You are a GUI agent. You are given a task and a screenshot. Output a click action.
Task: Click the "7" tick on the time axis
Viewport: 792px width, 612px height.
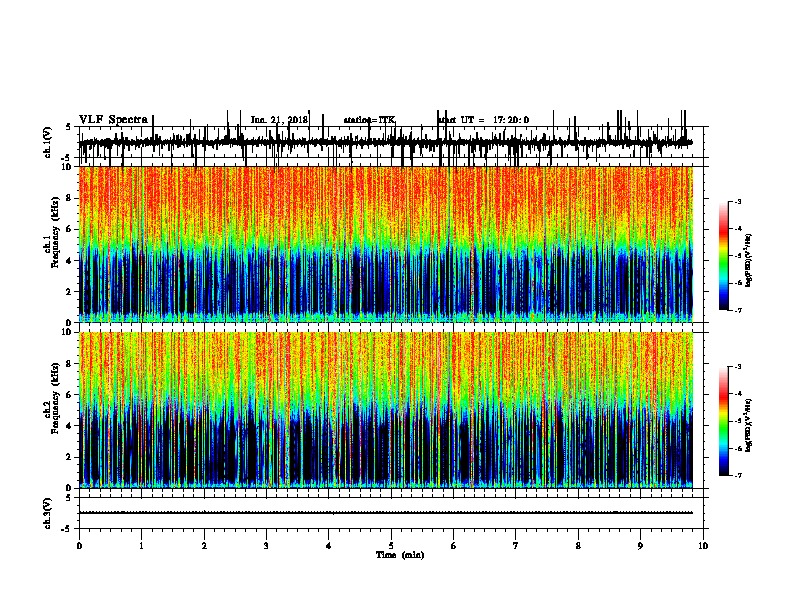click(x=516, y=546)
